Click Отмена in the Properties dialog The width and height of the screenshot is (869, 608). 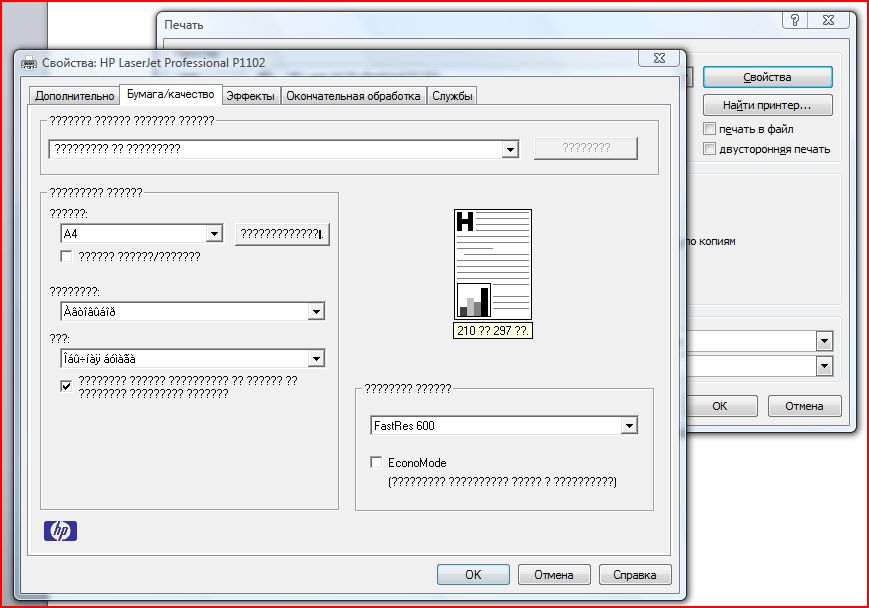click(554, 575)
